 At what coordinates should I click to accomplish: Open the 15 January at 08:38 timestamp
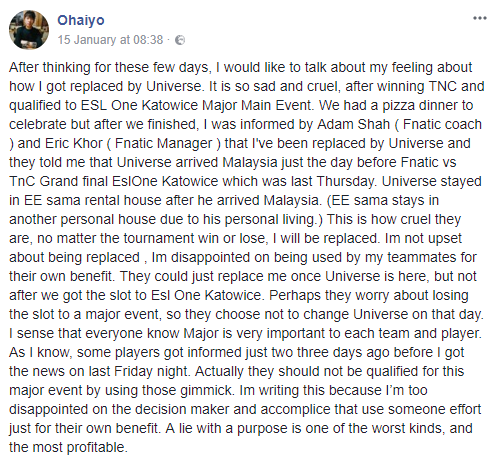pyautogui.click(x=110, y=40)
